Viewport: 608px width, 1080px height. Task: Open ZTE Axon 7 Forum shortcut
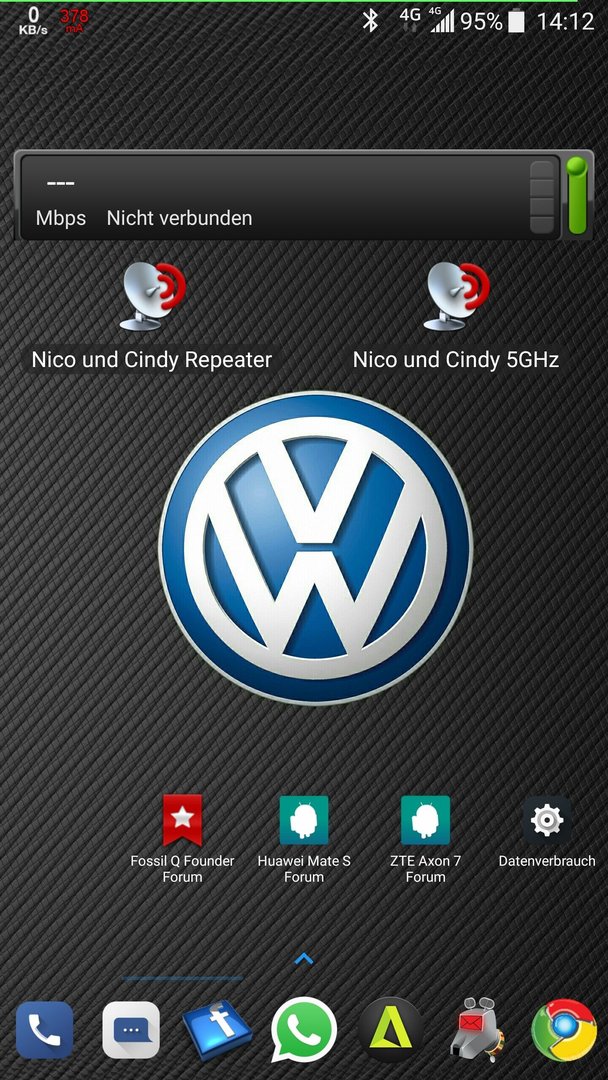(x=426, y=839)
